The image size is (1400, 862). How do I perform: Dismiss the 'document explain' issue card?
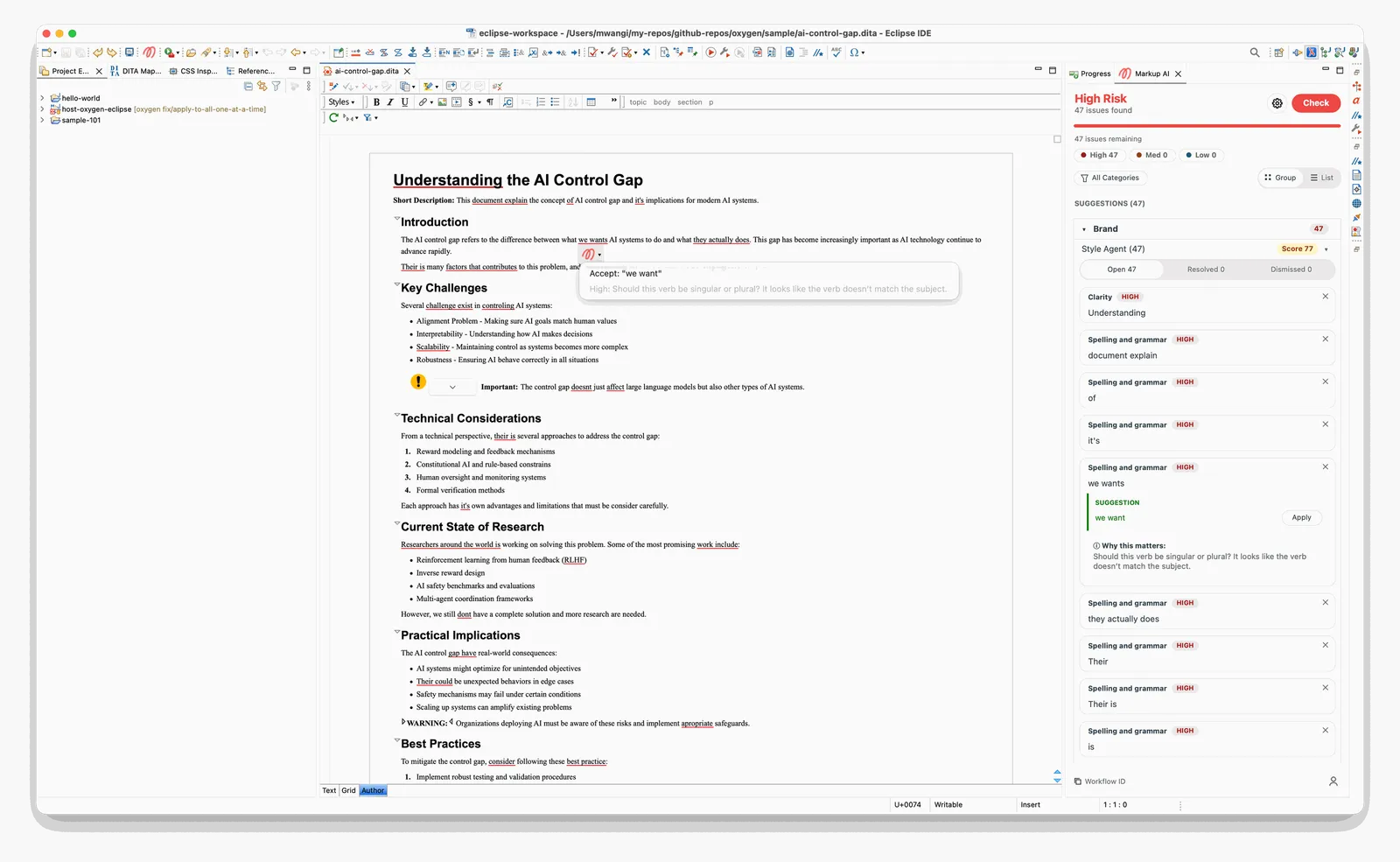pos(1325,340)
